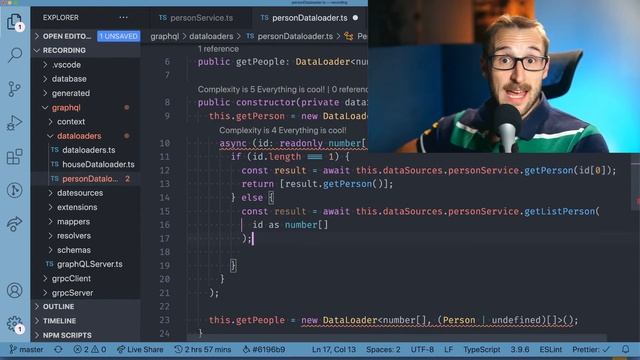Click Prettier status item
This screenshot has width=640, height=360.
pyautogui.click(x=591, y=349)
